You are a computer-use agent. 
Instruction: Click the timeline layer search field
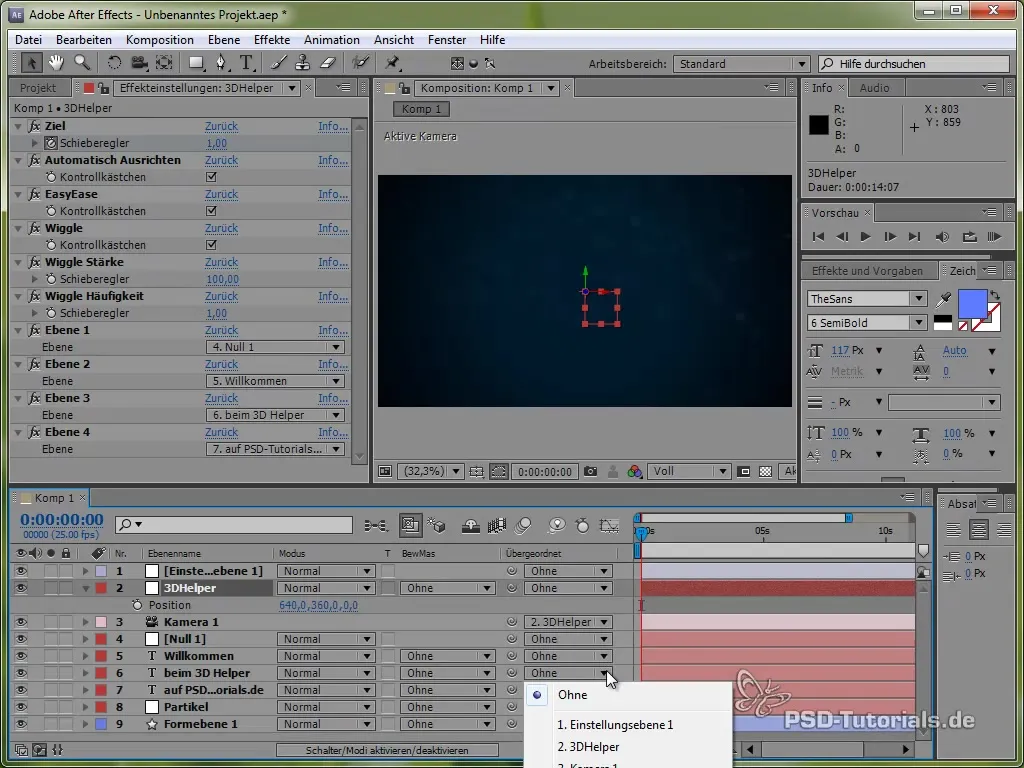click(234, 524)
